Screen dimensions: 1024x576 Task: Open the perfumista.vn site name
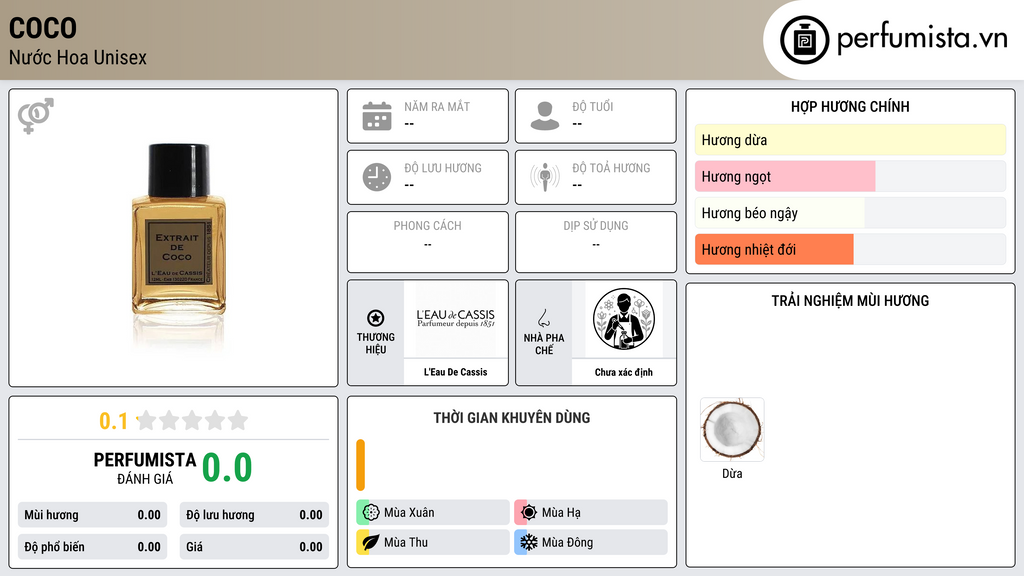(922, 39)
